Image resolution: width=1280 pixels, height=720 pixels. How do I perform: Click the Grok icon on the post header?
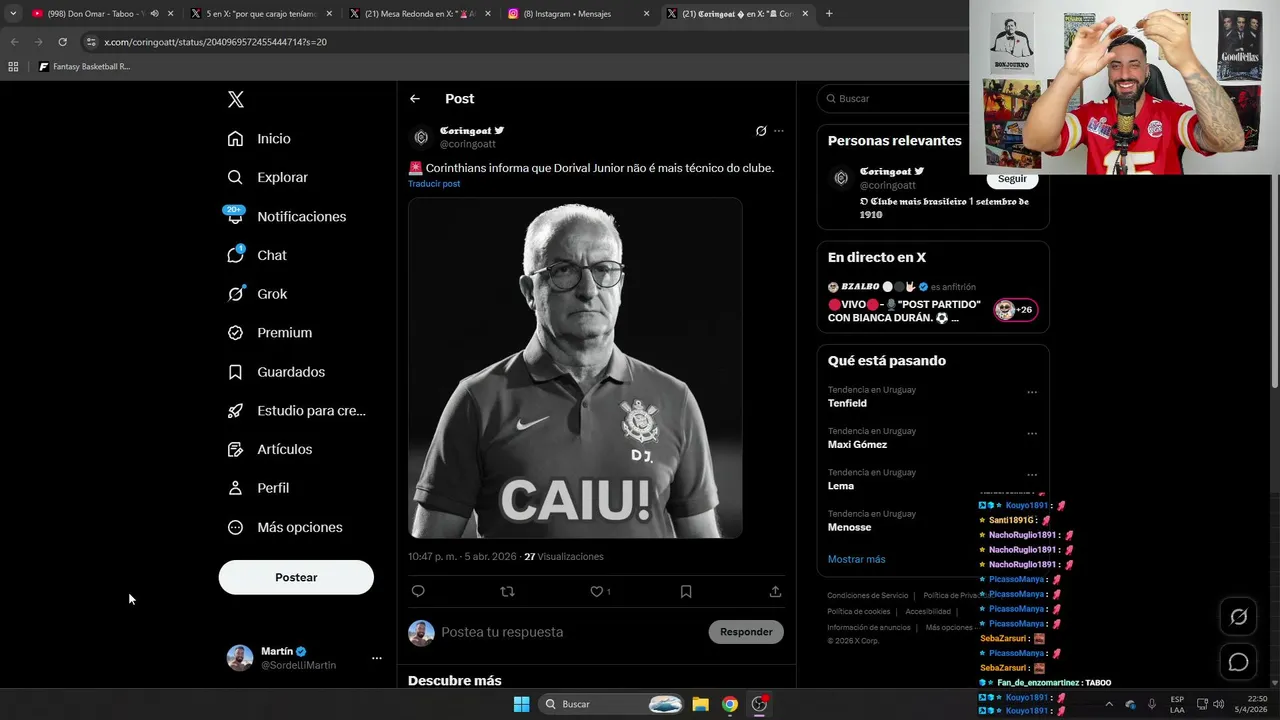click(761, 131)
